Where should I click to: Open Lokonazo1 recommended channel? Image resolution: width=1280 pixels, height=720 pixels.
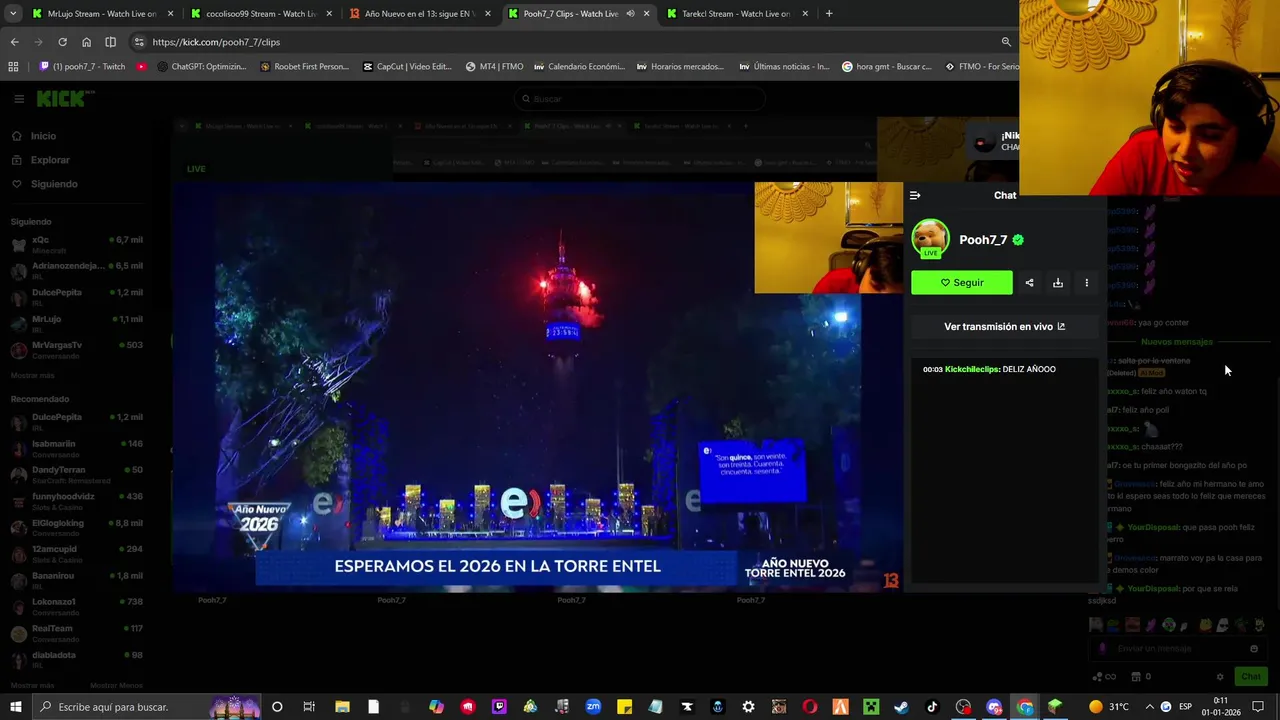click(76, 606)
